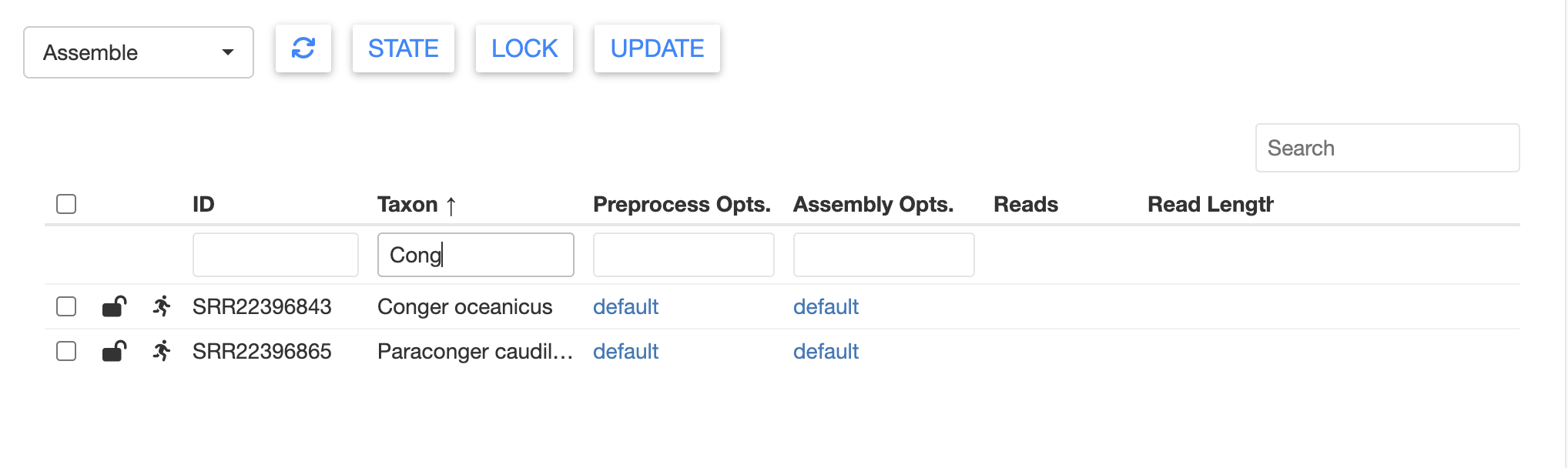1568x468 pixels.
Task: Click the LOCK button
Action: coord(524,48)
